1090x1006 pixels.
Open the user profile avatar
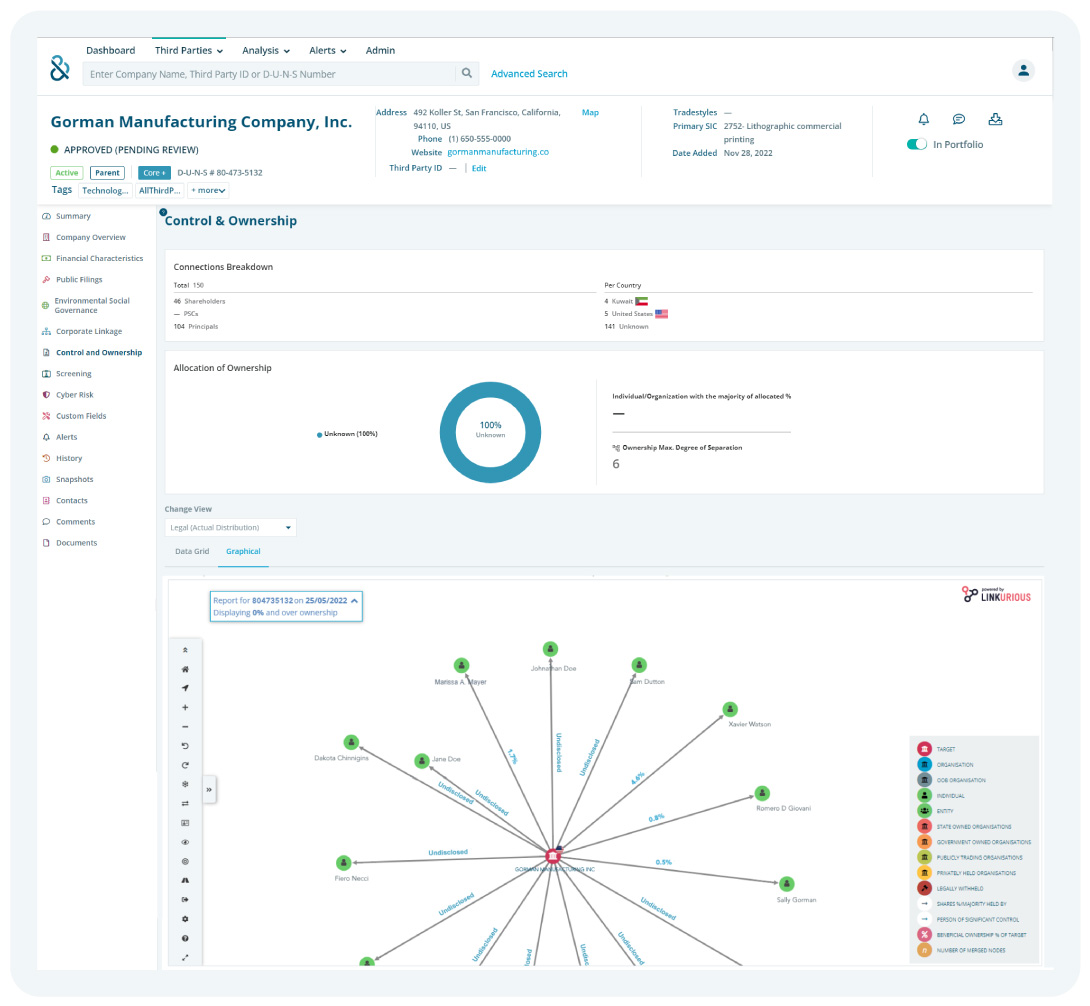[x=1023, y=71]
